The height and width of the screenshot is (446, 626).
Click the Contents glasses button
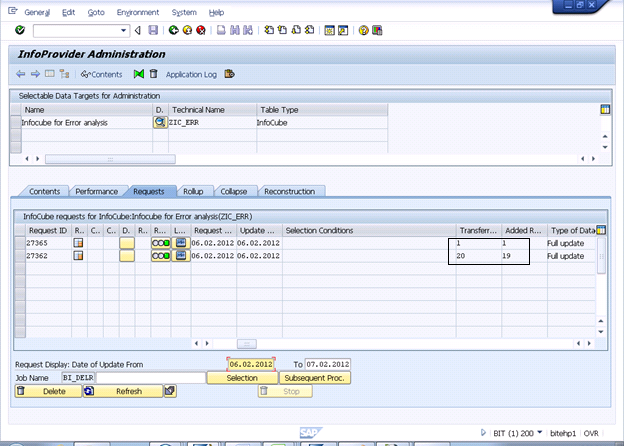(101, 74)
